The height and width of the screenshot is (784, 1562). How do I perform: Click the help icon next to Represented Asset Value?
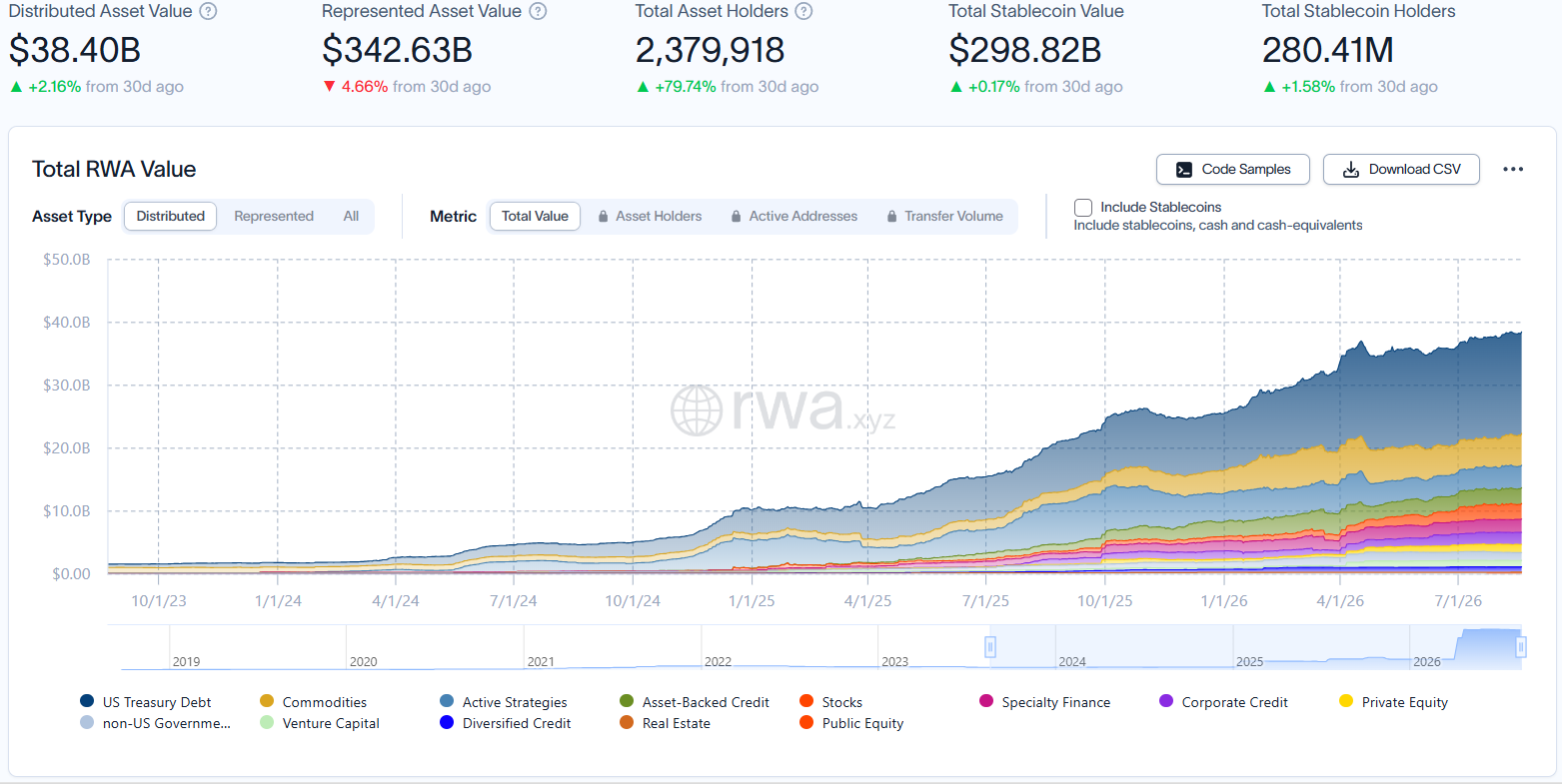[x=538, y=11]
